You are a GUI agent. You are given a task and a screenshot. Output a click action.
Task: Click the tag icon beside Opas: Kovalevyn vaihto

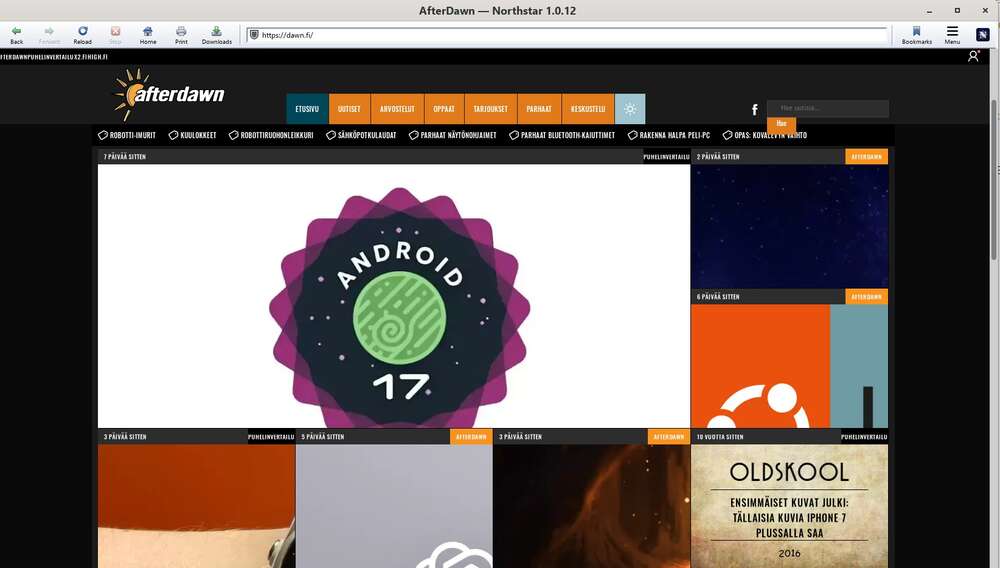coord(727,135)
